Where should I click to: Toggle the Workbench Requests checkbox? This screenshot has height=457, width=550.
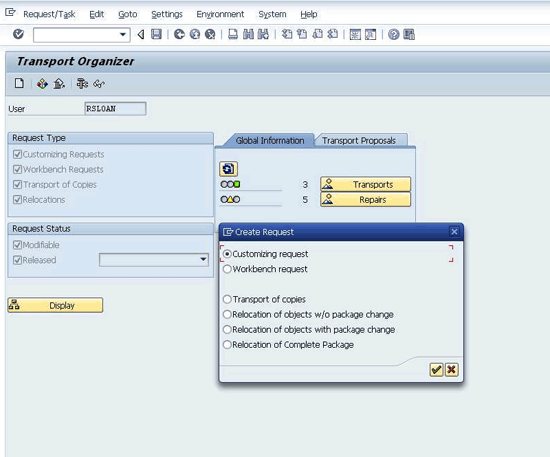(17, 169)
